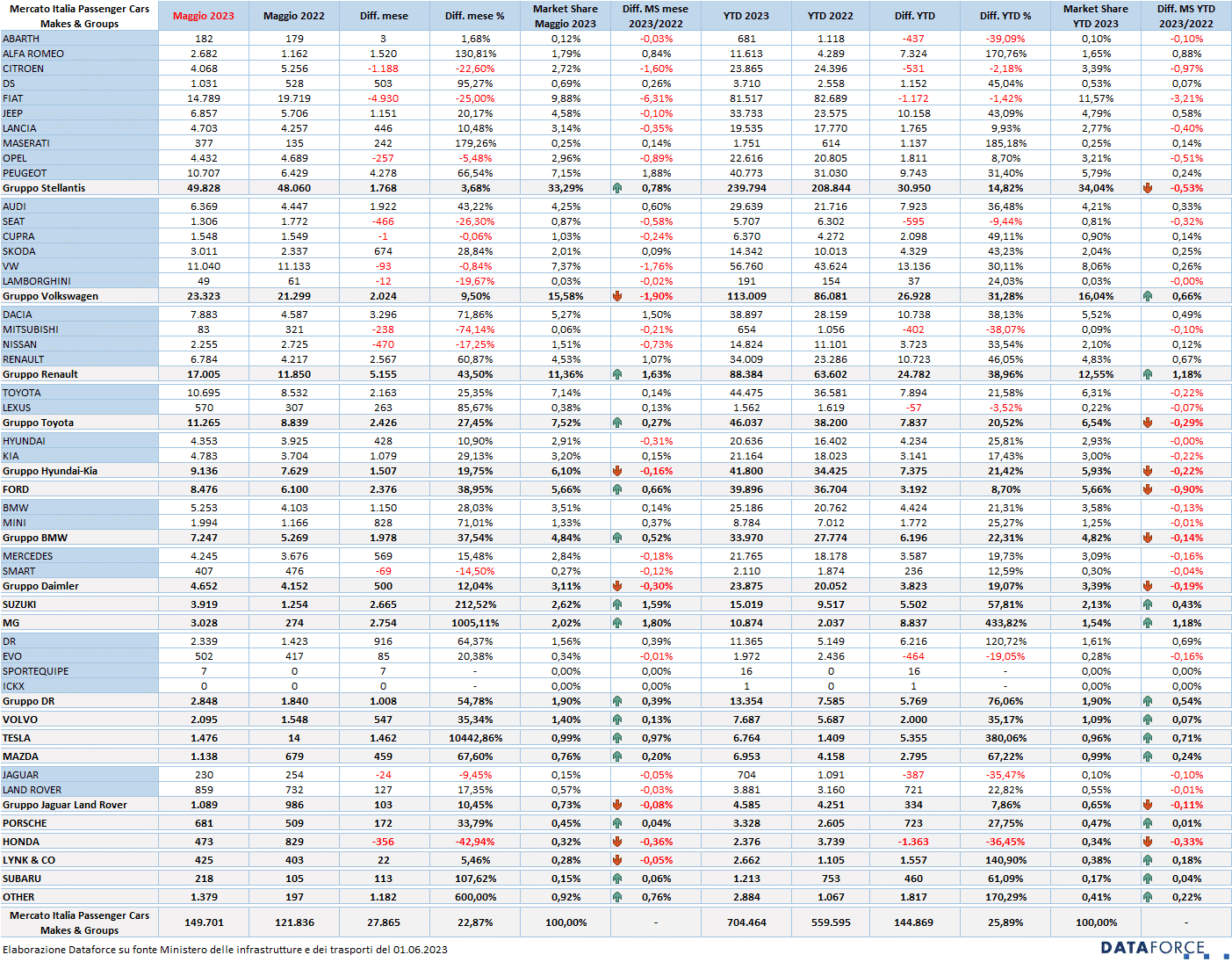1232x962 pixels.
Task: Select the MASERATI row label
Action: pyautogui.click(x=26, y=143)
